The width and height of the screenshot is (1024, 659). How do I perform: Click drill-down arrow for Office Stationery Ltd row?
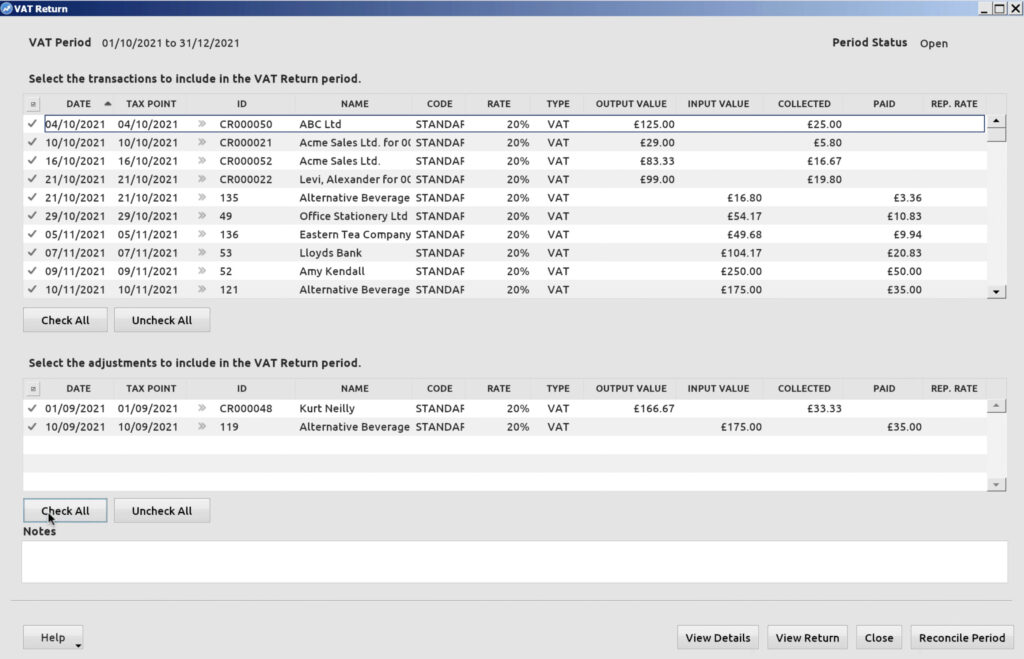click(202, 216)
